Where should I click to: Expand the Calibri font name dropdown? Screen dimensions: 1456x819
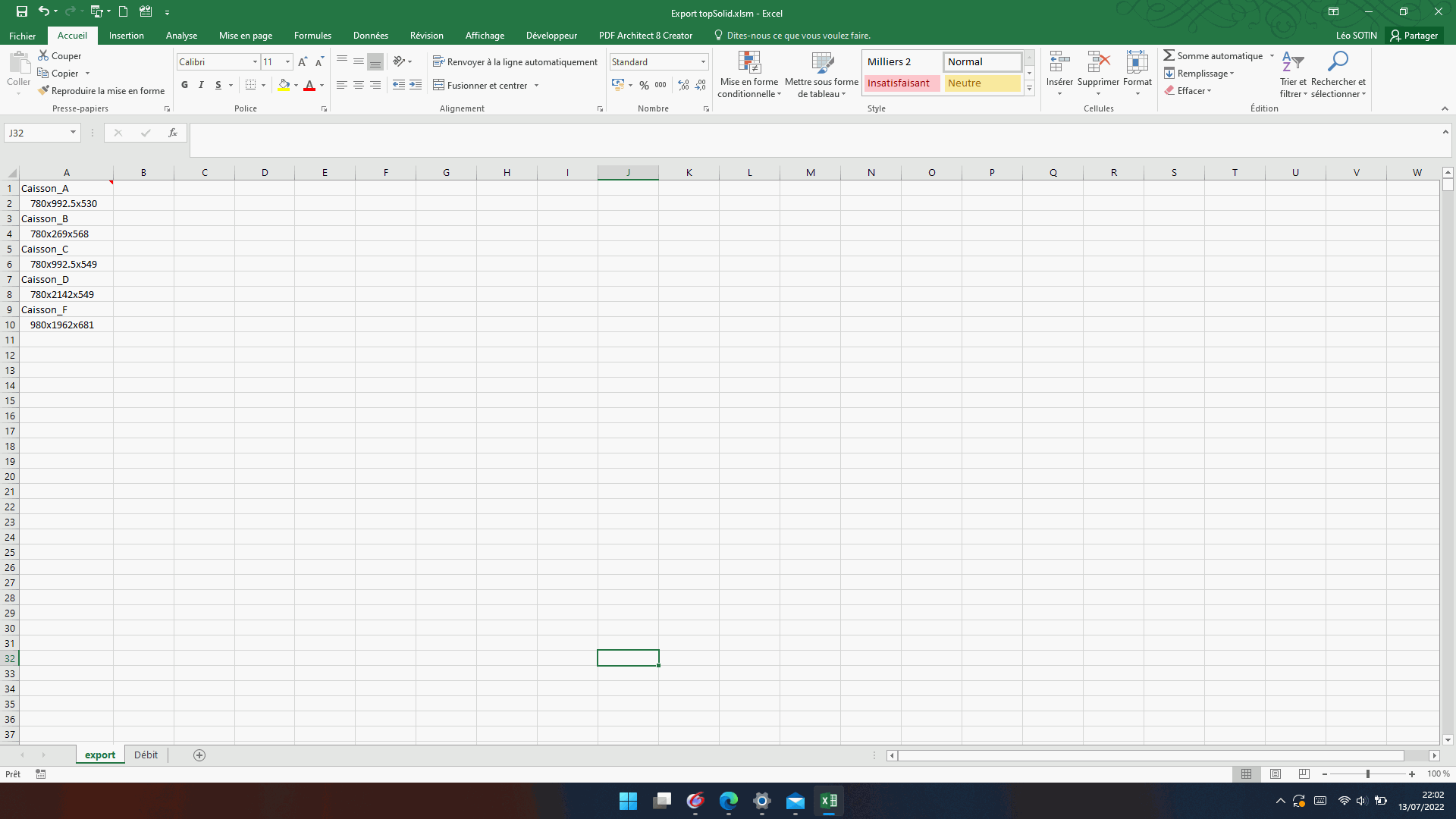(255, 62)
